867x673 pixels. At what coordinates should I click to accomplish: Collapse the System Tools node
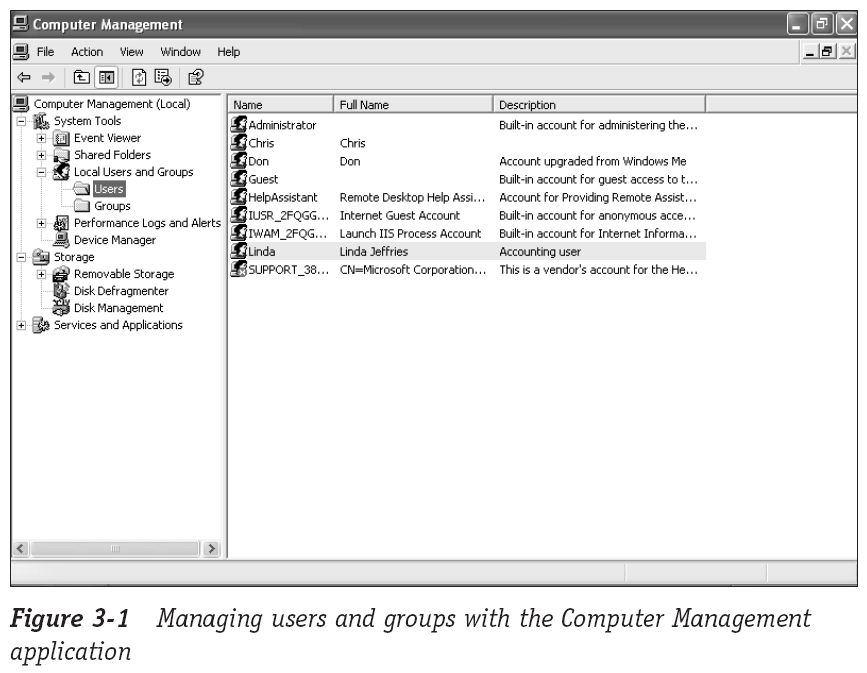tap(21, 121)
